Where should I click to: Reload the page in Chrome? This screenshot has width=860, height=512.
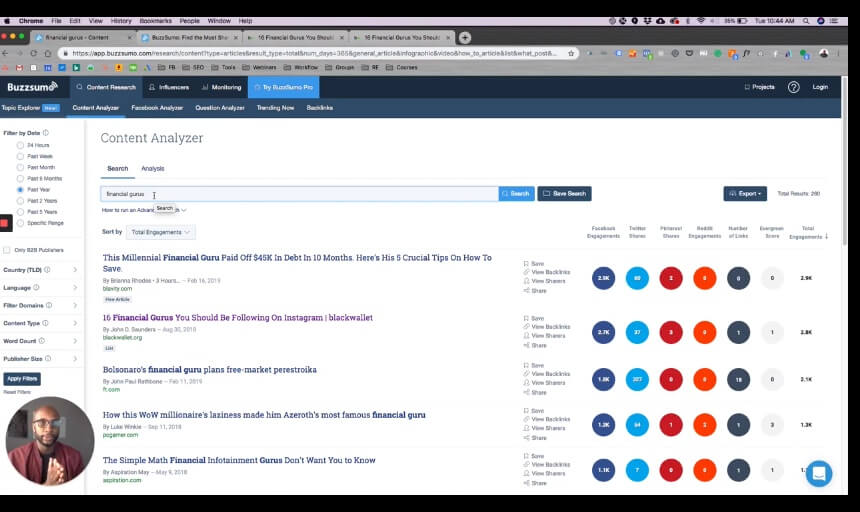[x=33, y=53]
